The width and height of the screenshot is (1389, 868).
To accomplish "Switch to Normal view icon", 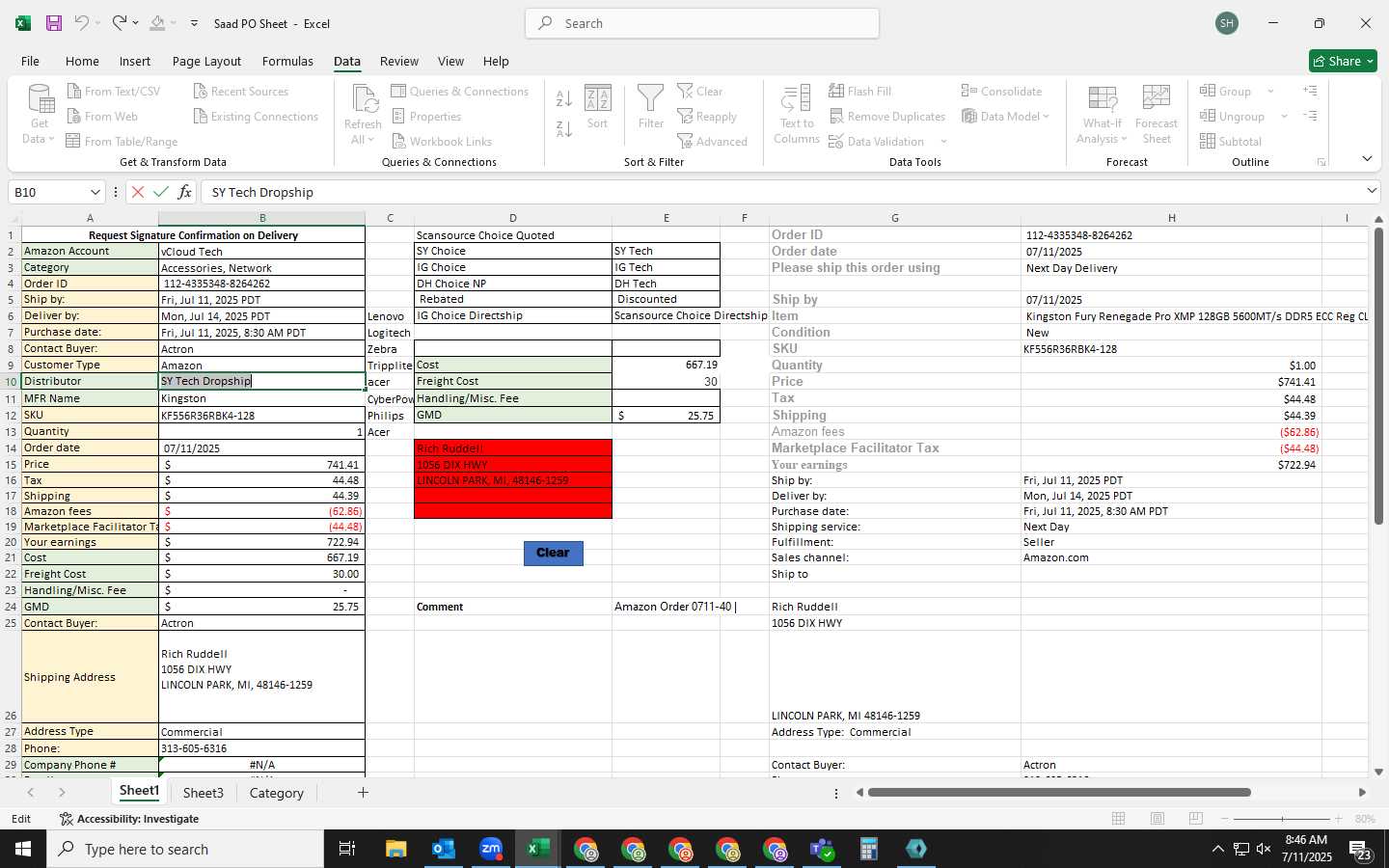I will tap(1119, 819).
